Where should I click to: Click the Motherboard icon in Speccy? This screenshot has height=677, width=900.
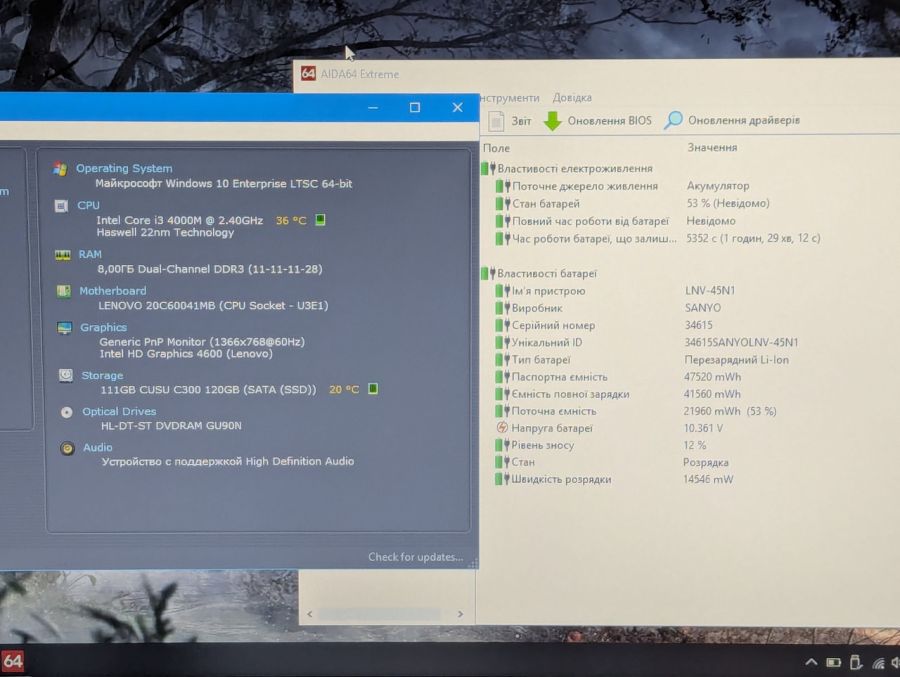[x=64, y=291]
